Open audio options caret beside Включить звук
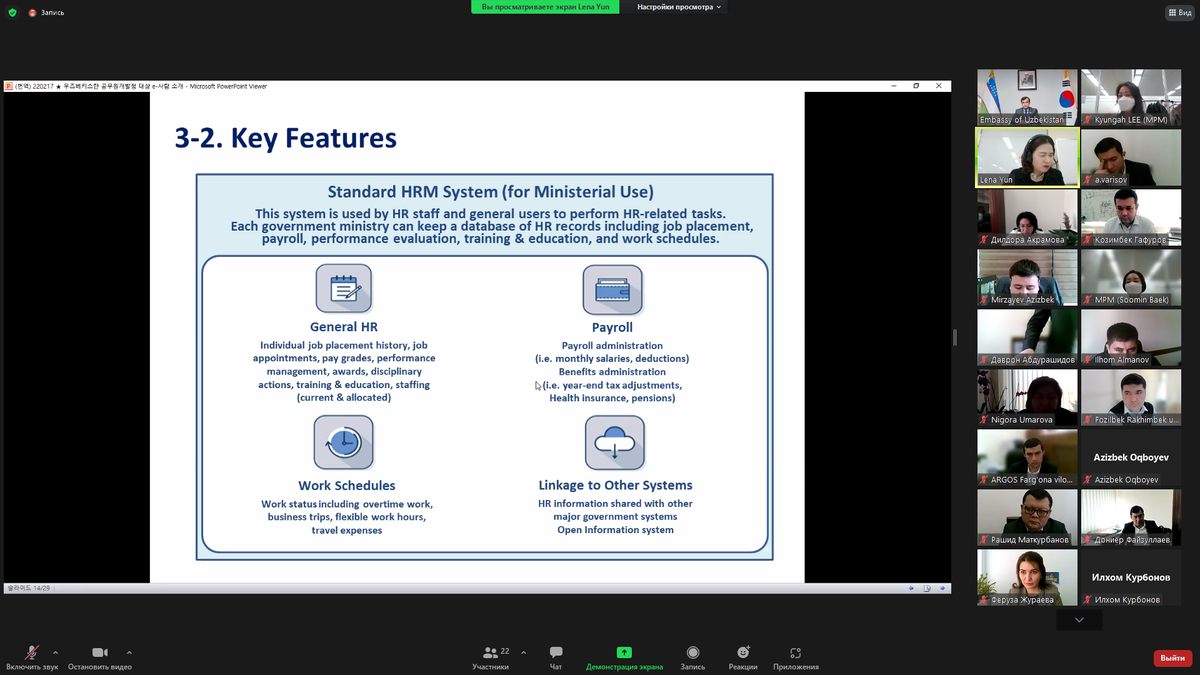 coord(55,652)
